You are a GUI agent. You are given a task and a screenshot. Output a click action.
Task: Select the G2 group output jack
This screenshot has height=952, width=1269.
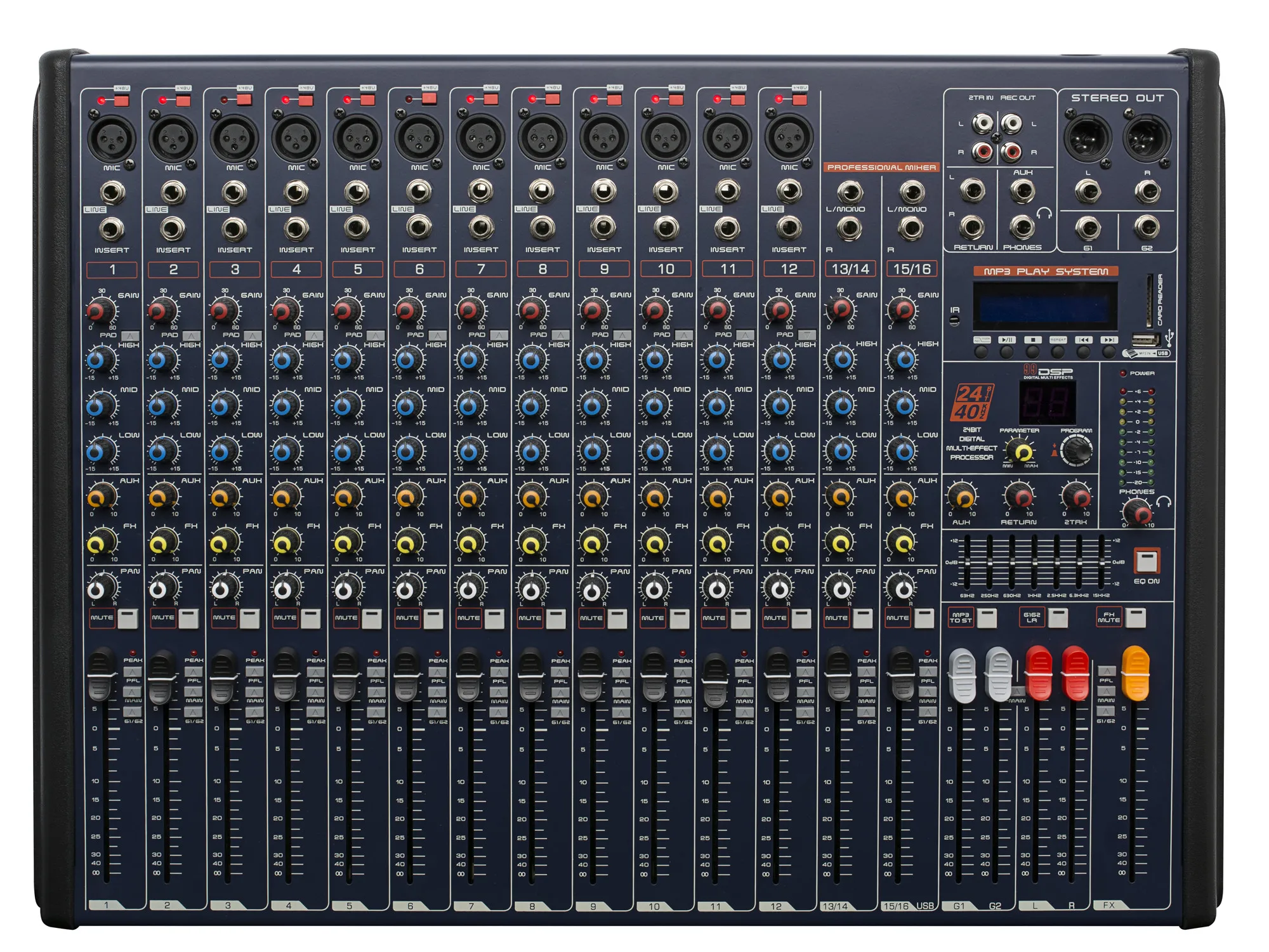(x=1147, y=227)
